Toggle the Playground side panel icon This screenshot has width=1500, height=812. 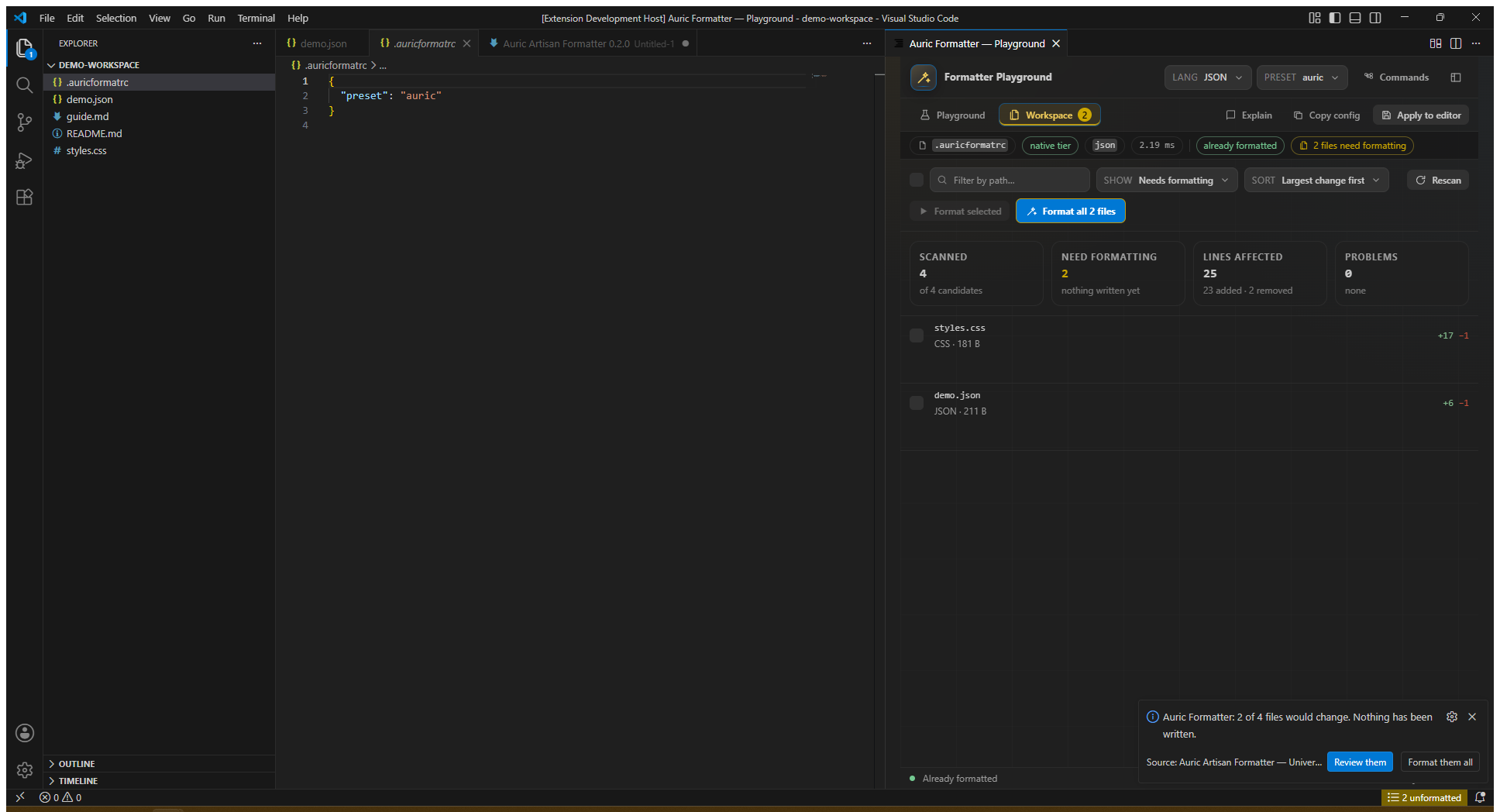click(1456, 77)
